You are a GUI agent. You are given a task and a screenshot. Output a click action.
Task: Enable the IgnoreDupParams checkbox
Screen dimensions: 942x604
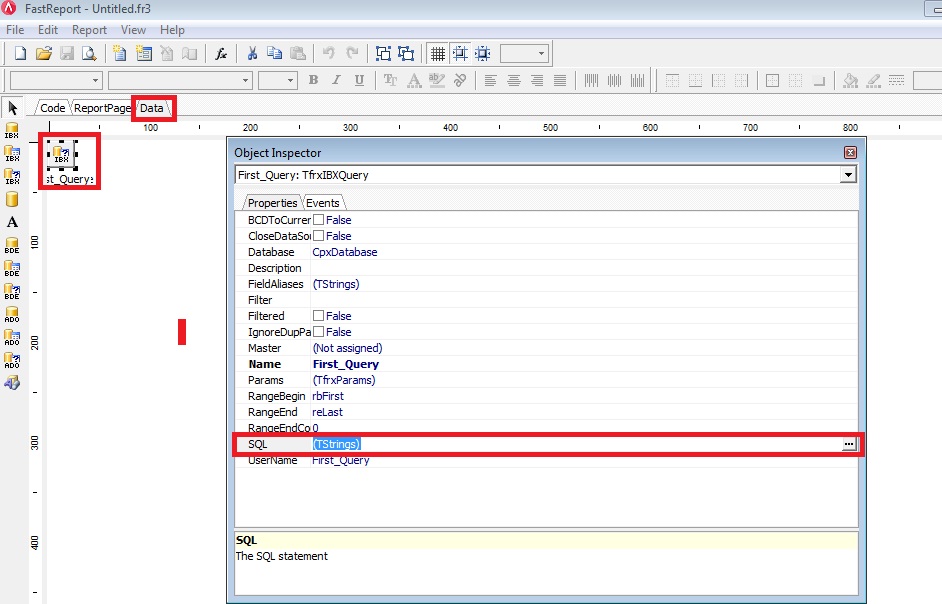point(319,332)
